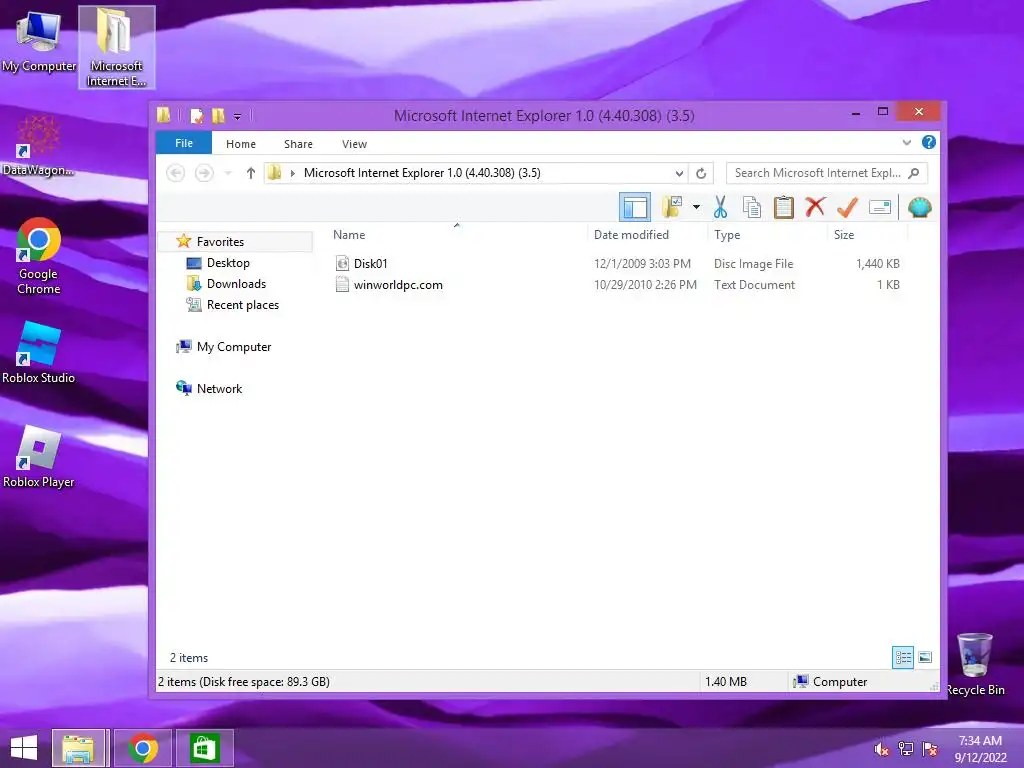
Task: Select Google Chrome desktop shortcut
Action: [x=39, y=256]
